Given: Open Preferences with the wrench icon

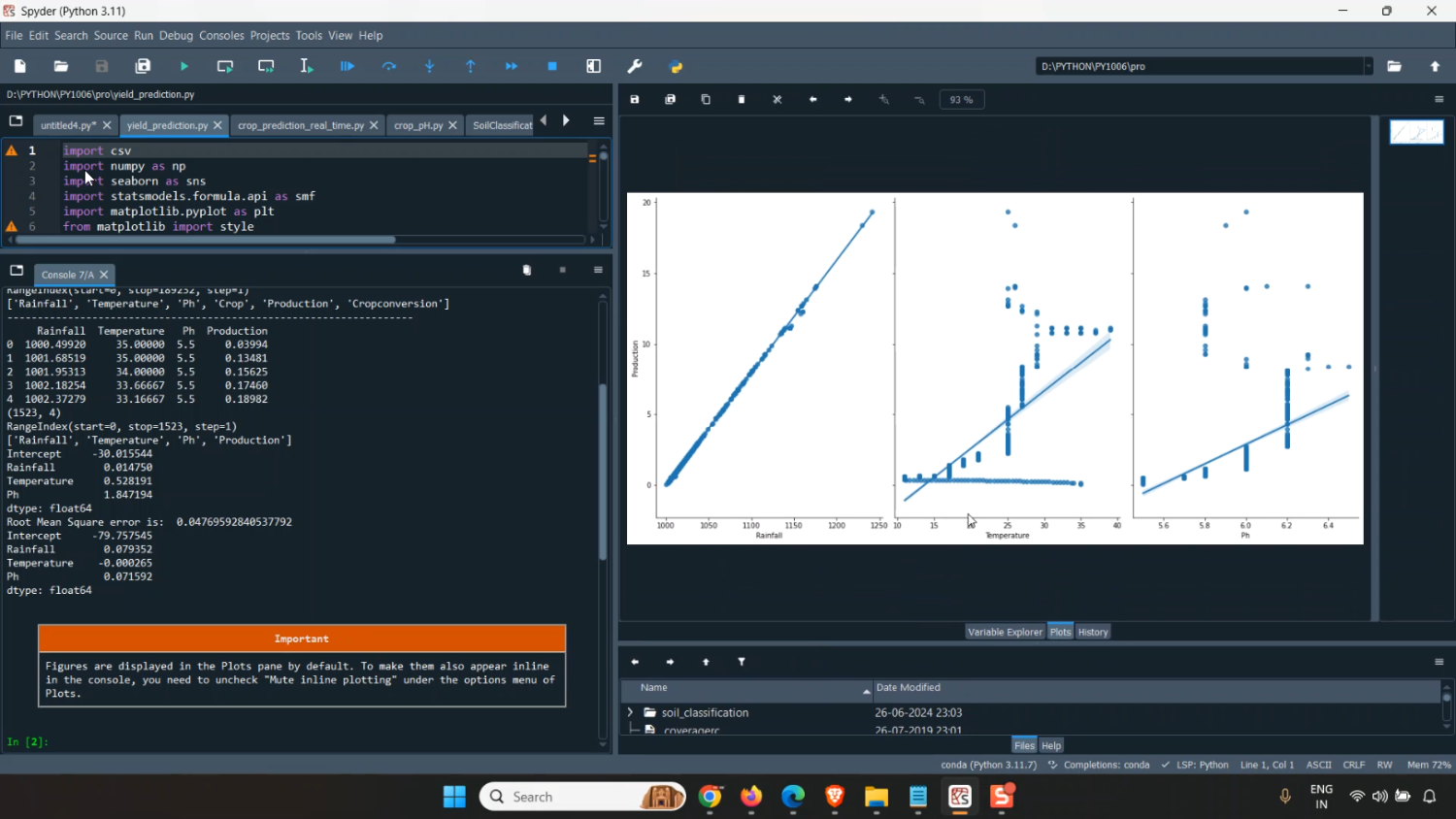Looking at the screenshot, I should pos(635,66).
